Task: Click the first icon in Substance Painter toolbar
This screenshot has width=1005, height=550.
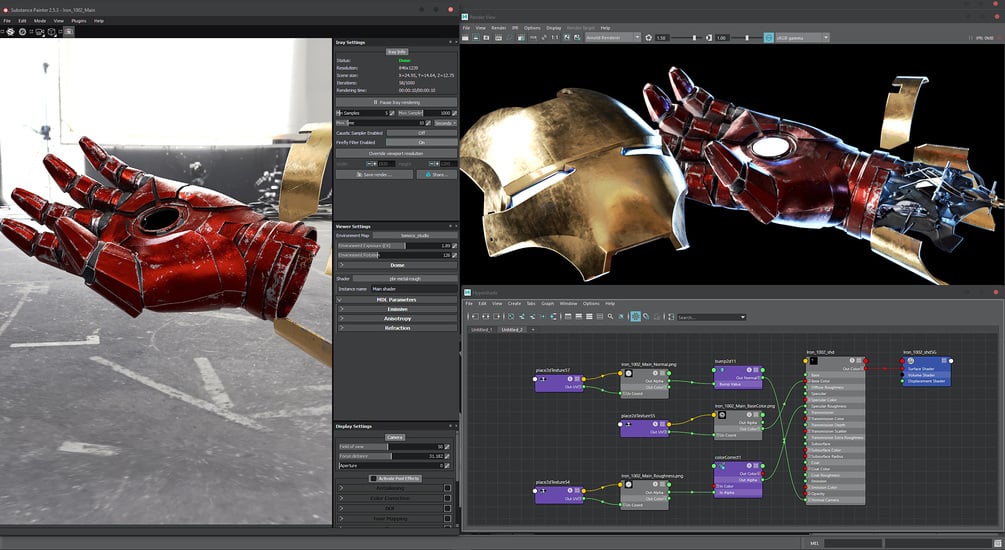Action: point(10,31)
